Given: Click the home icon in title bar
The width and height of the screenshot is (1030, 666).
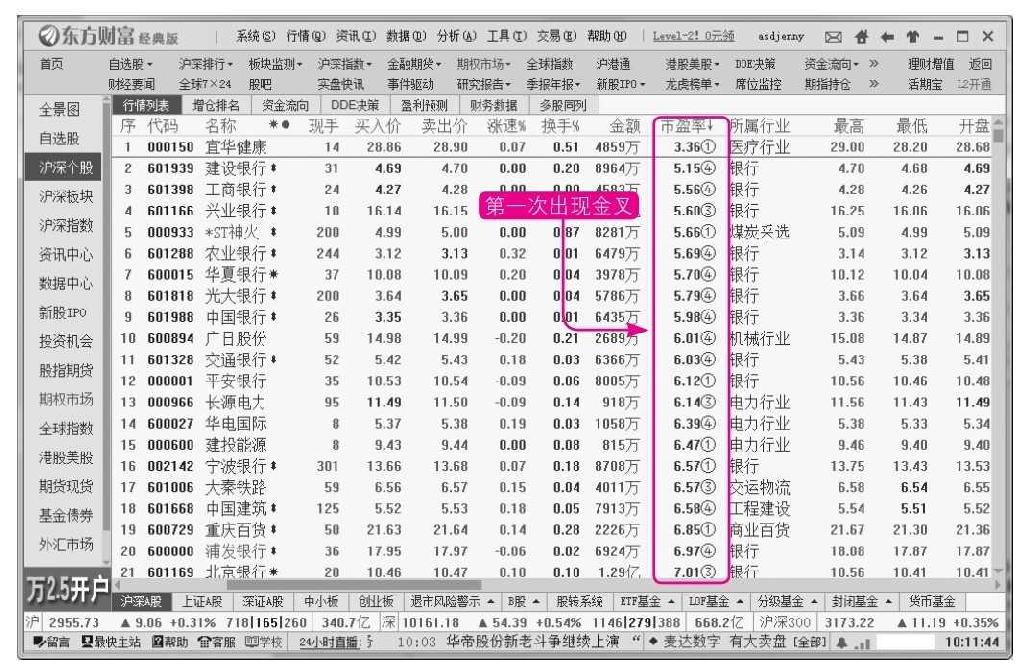Looking at the screenshot, I should click(861, 37).
